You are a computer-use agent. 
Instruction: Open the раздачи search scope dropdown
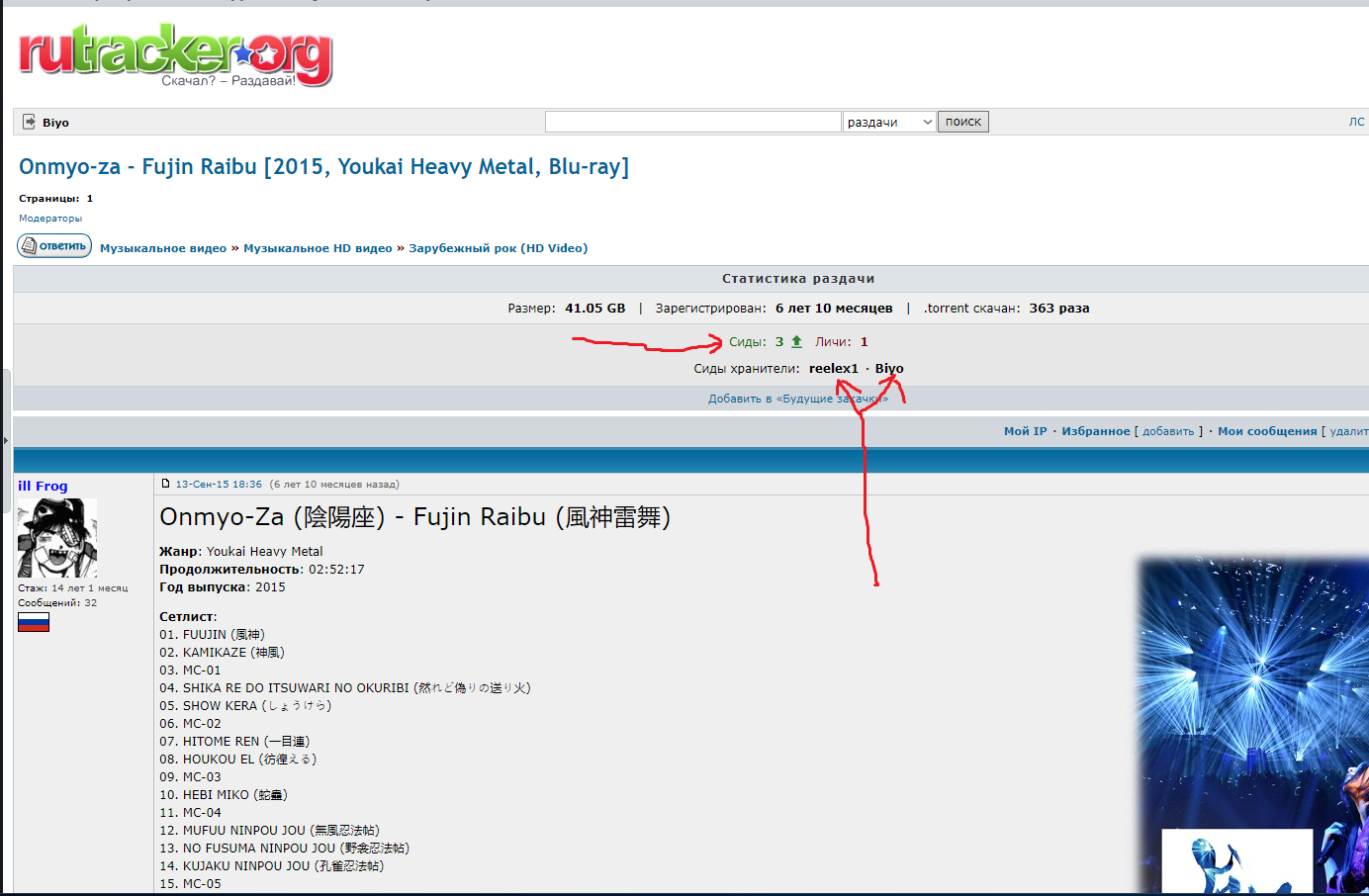click(x=889, y=122)
